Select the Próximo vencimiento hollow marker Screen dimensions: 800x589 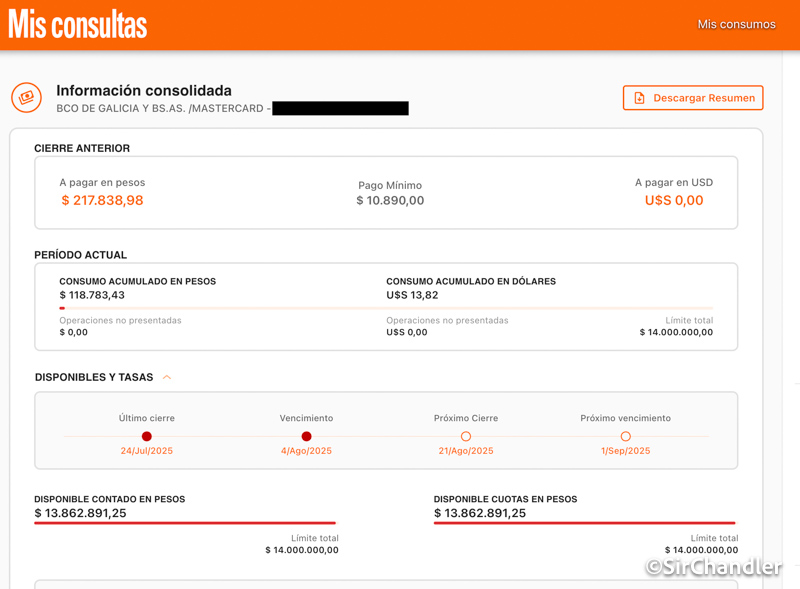point(625,436)
